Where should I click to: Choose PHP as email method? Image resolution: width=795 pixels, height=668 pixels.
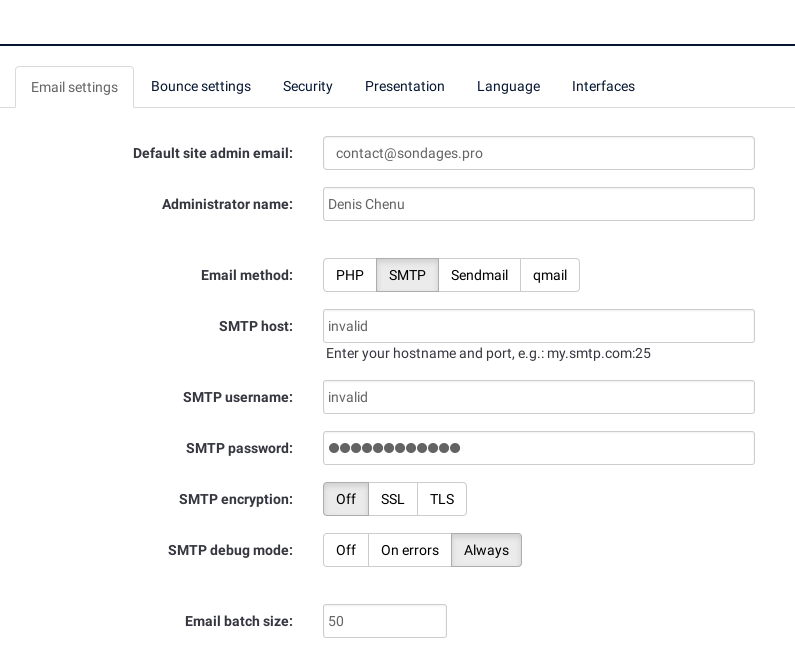click(350, 275)
